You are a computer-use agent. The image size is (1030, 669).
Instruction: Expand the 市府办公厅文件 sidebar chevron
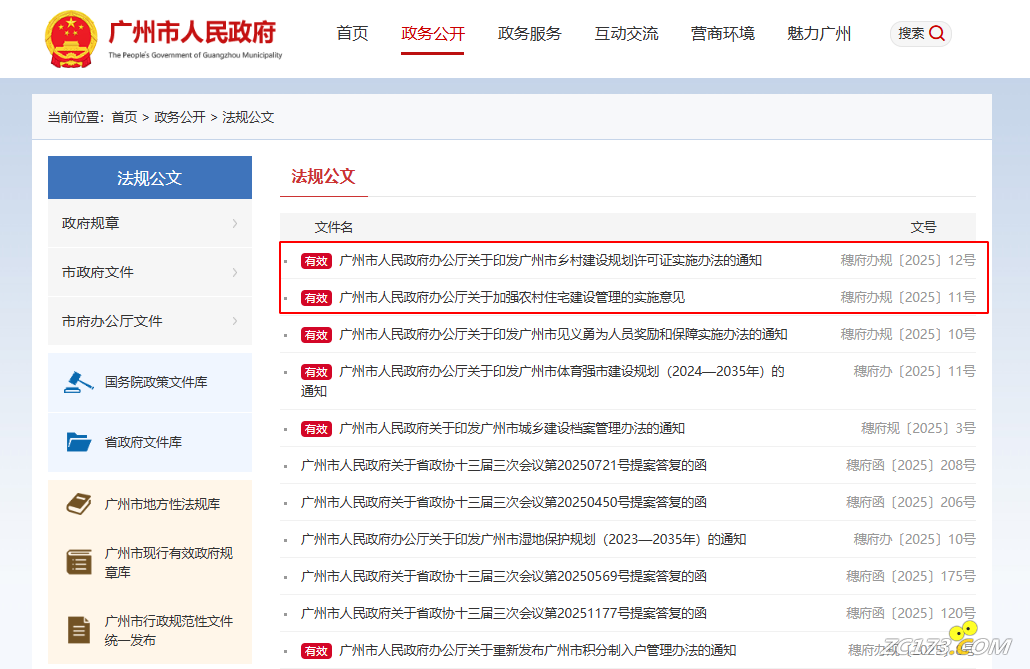point(235,321)
